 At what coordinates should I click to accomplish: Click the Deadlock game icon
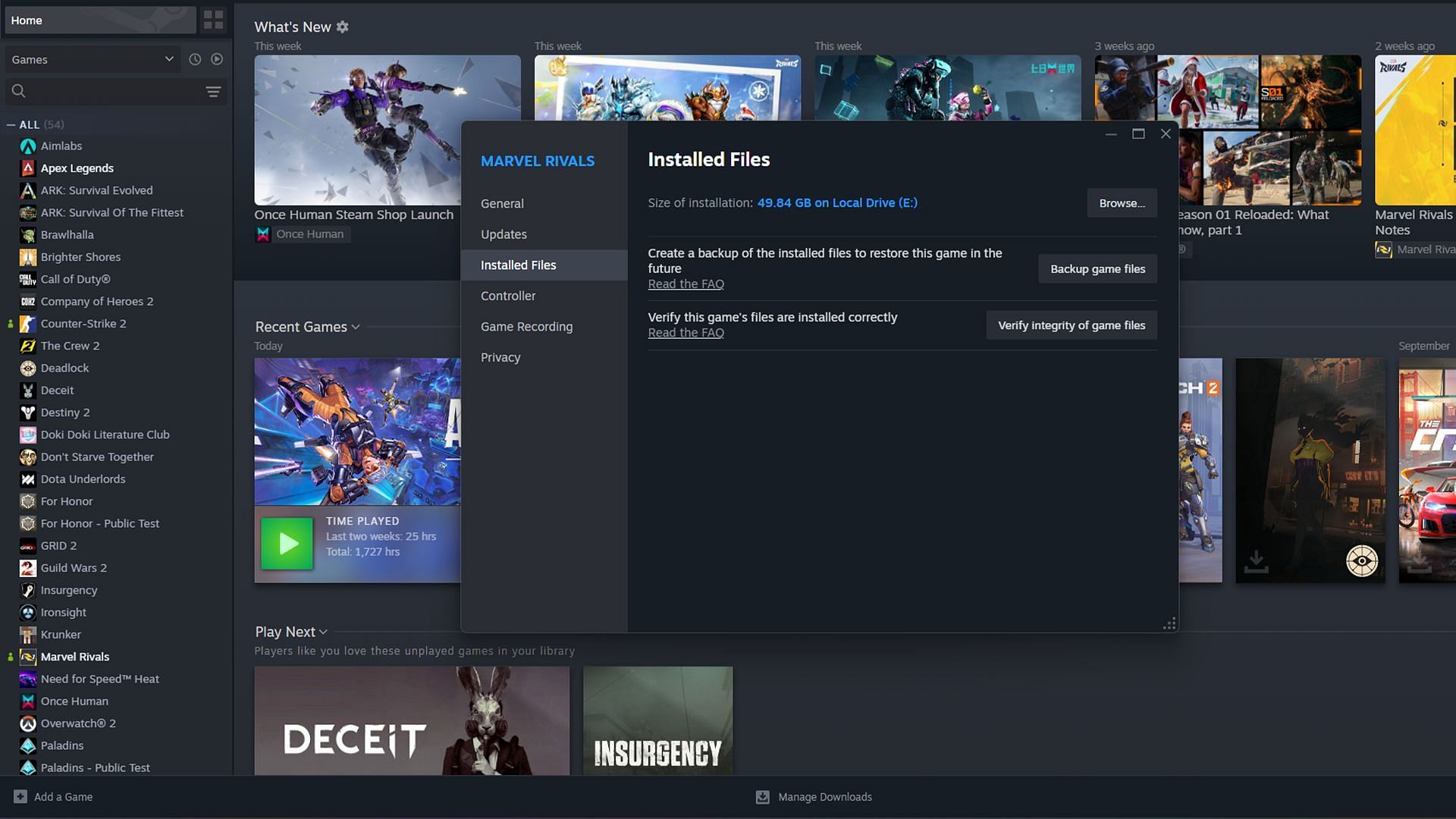28,369
